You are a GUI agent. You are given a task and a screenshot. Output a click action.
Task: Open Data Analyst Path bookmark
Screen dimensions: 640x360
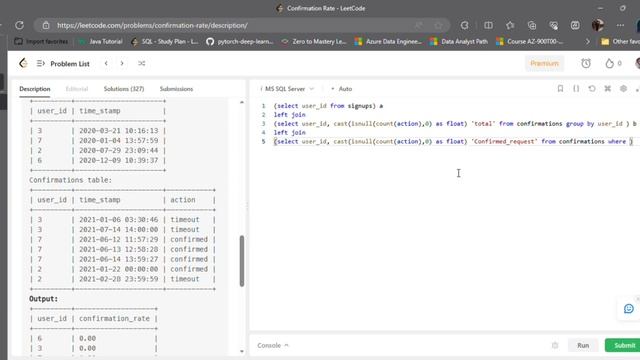[x=459, y=41]
